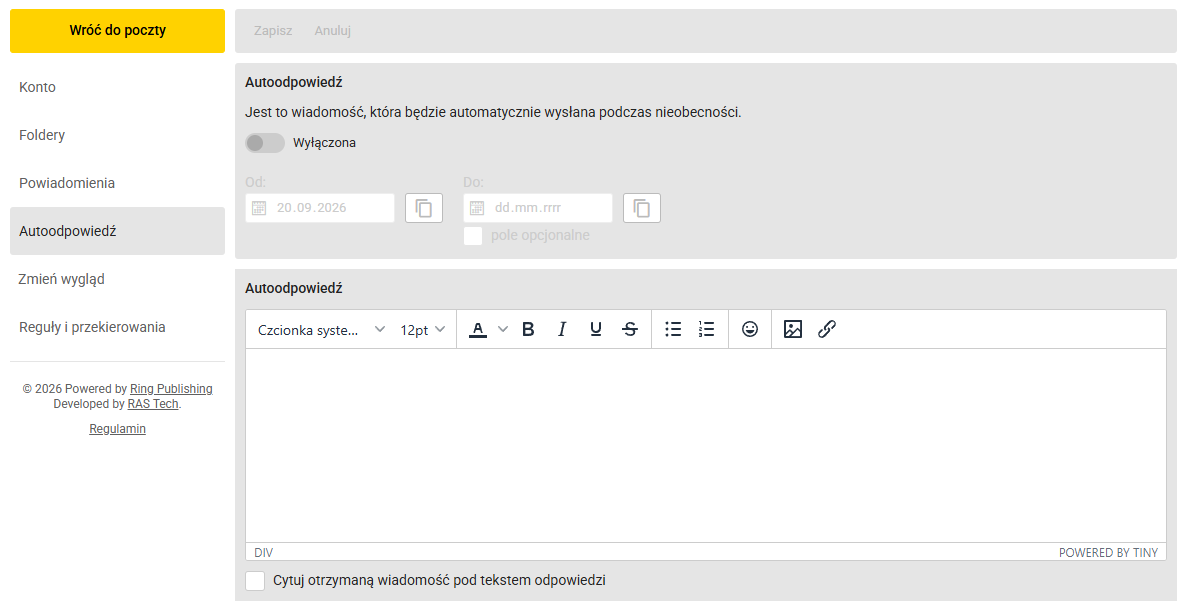This screenshot has height=615, width=1182.
Task: Open Reguły i przekierowania section
Action: coord(118,327)
